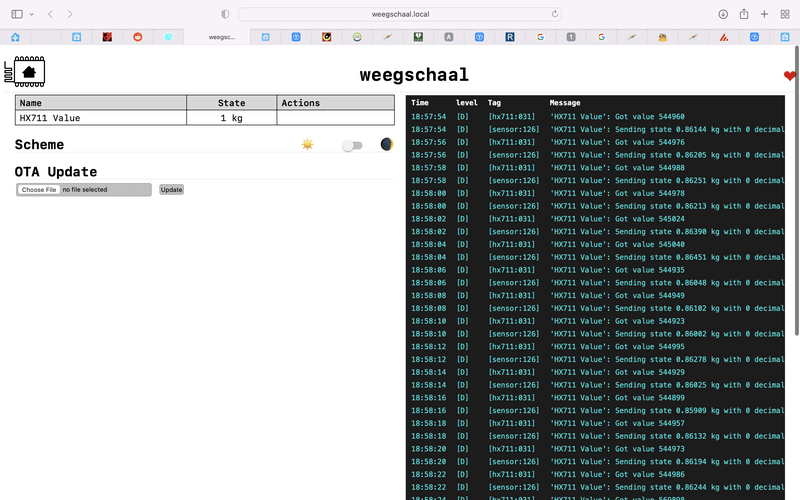The height and width of the screenshot is (500, 800).
Task: Click the Scheme heading
Action: (39, 144)
